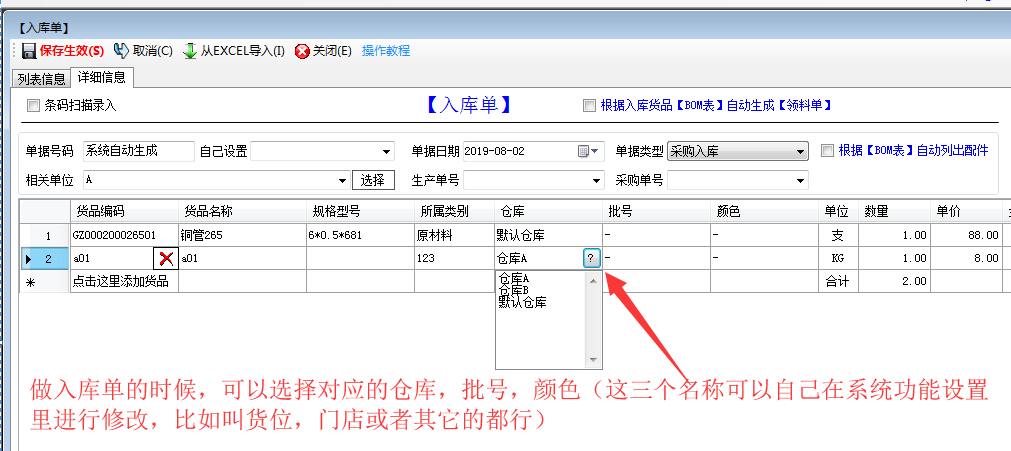Click the question mark button in warehouse cell
Image resolution: width=1011 pixels, height=451 pixels.
click(x=591, y=258)
